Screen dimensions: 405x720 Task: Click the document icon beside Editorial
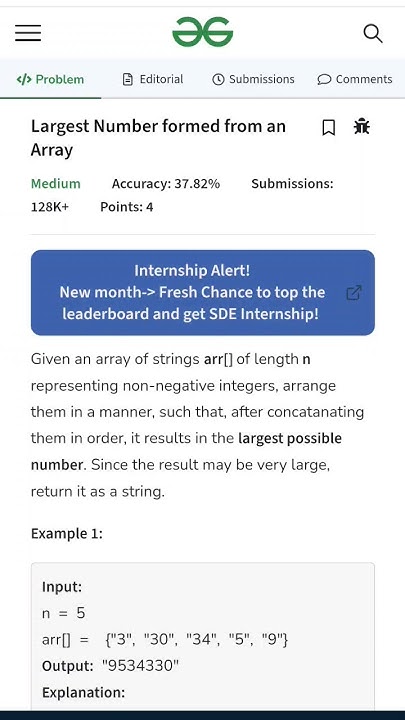pyautogui.click(x=128, y=79)
